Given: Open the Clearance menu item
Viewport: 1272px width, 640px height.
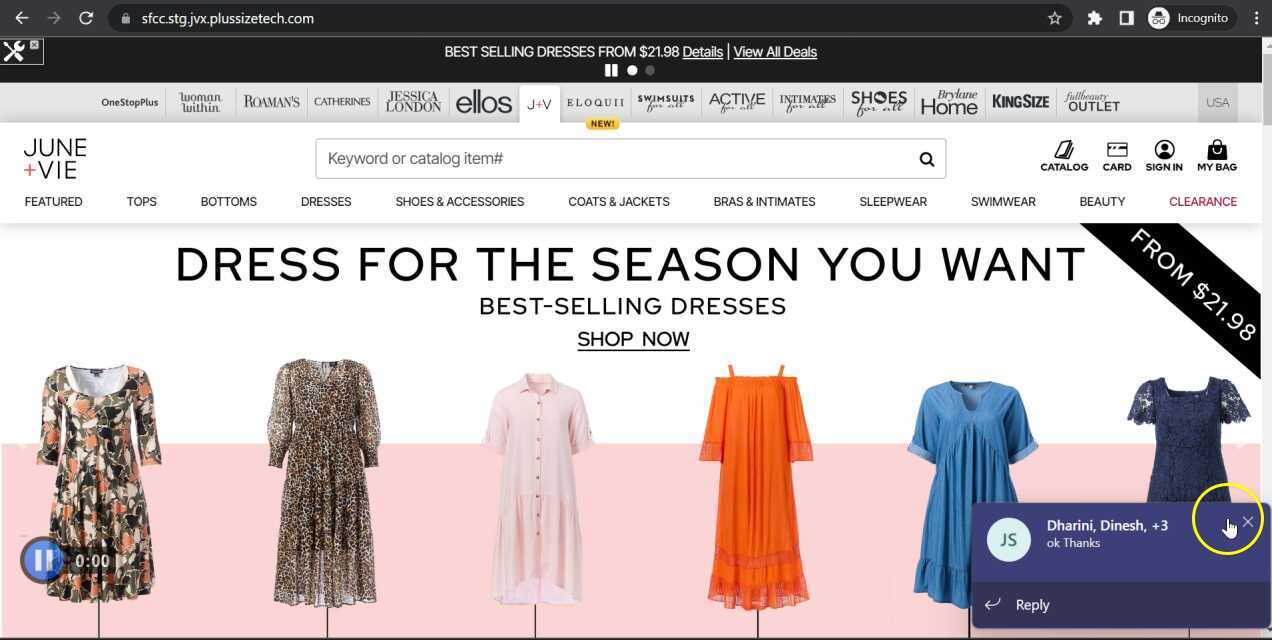Looking at the screenshot, I should point(1203,202).
